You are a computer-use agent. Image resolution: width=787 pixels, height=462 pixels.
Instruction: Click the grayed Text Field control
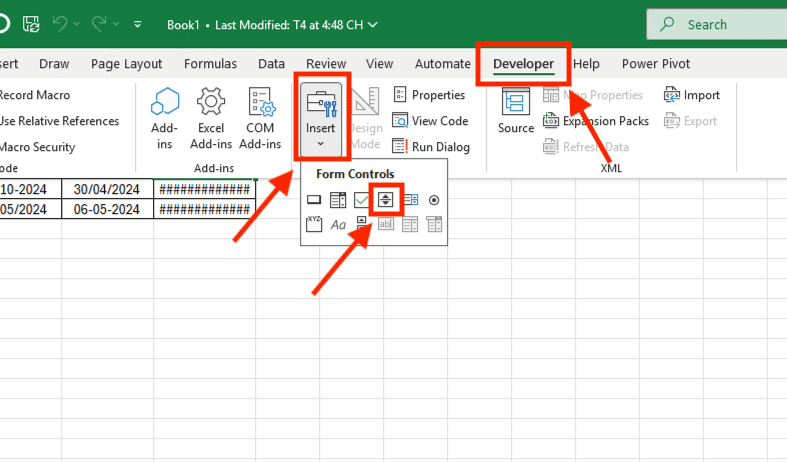pos(385,224)
